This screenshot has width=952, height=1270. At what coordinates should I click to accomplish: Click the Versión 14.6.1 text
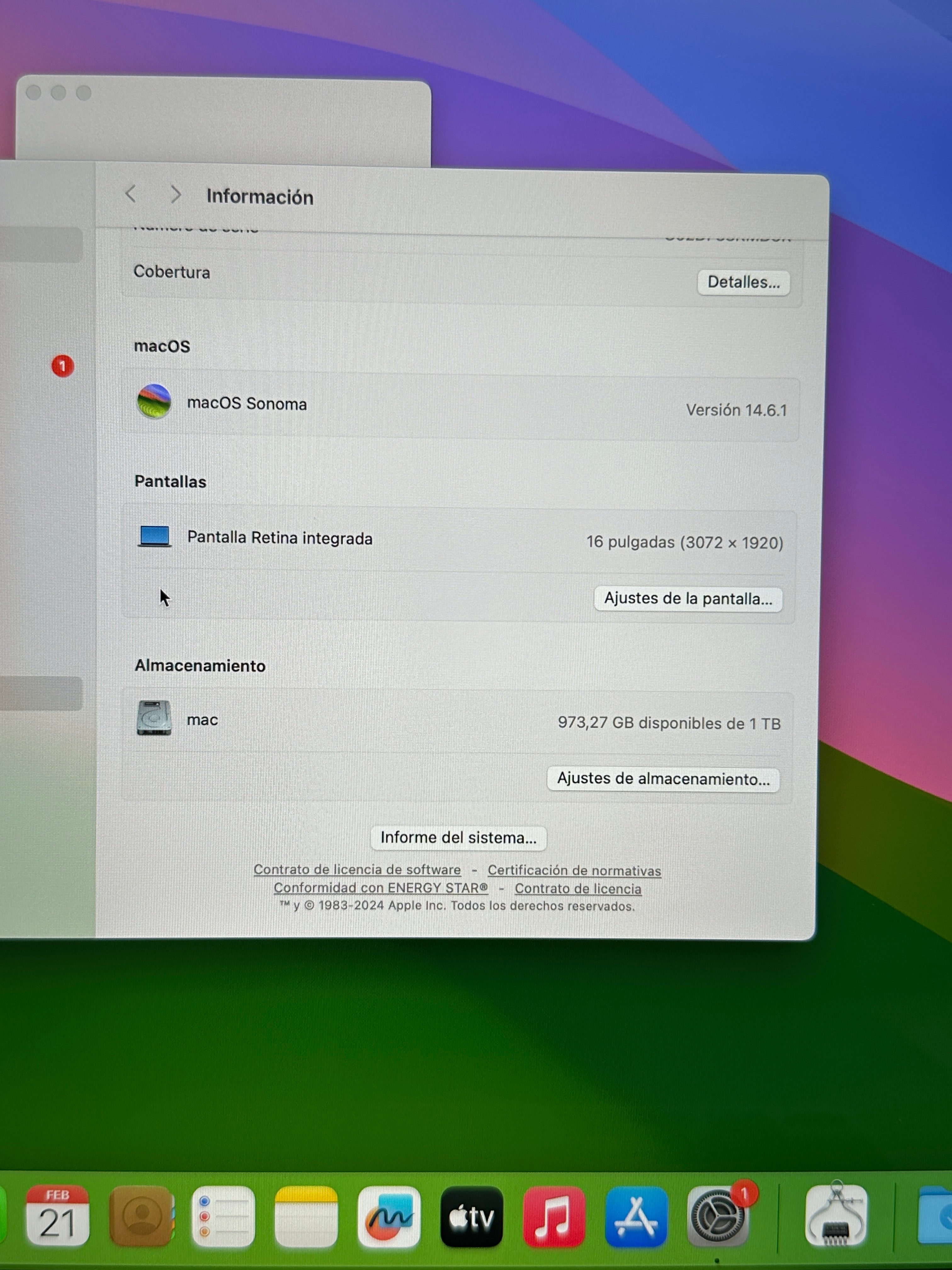[736, 410]
